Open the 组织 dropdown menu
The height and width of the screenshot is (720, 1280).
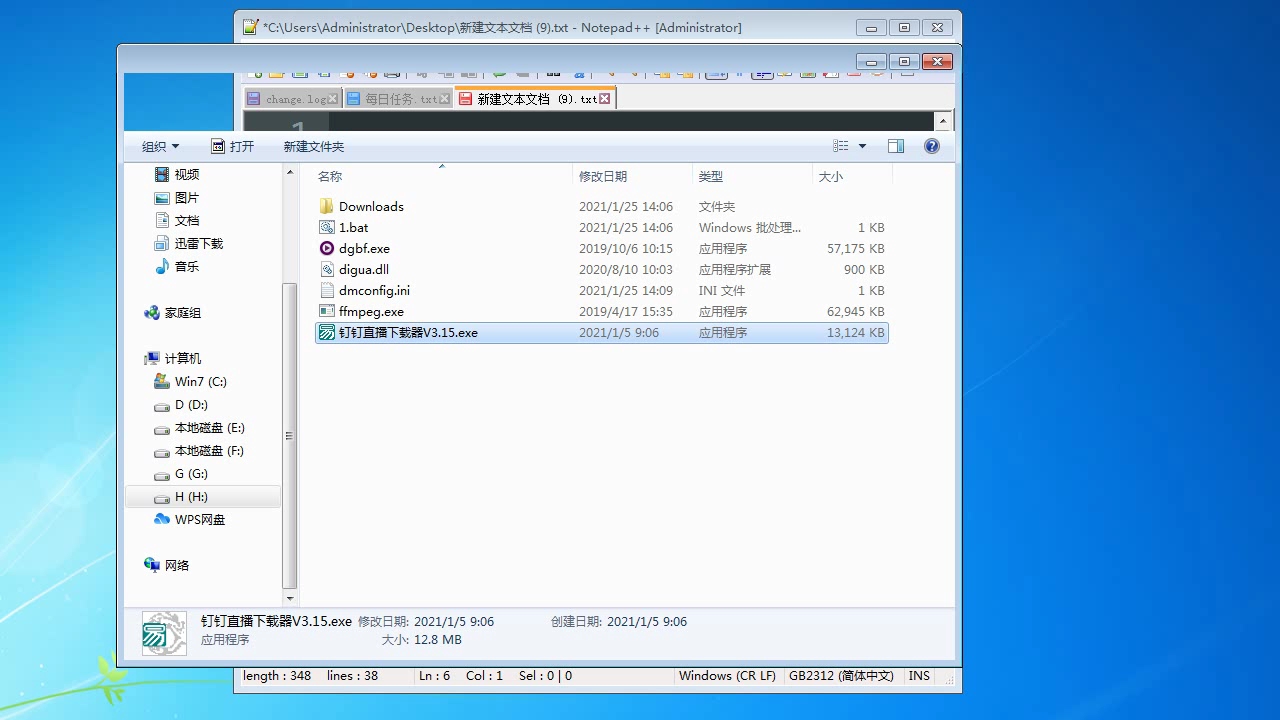tap(161, 146)
